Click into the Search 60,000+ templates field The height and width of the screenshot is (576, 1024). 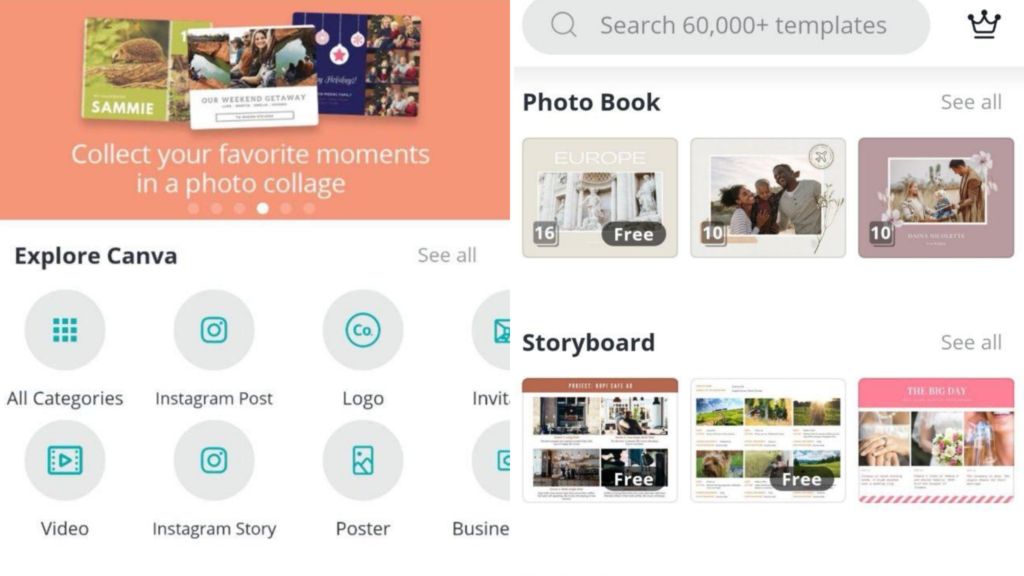pyautogui.click(x=726, y=25)
